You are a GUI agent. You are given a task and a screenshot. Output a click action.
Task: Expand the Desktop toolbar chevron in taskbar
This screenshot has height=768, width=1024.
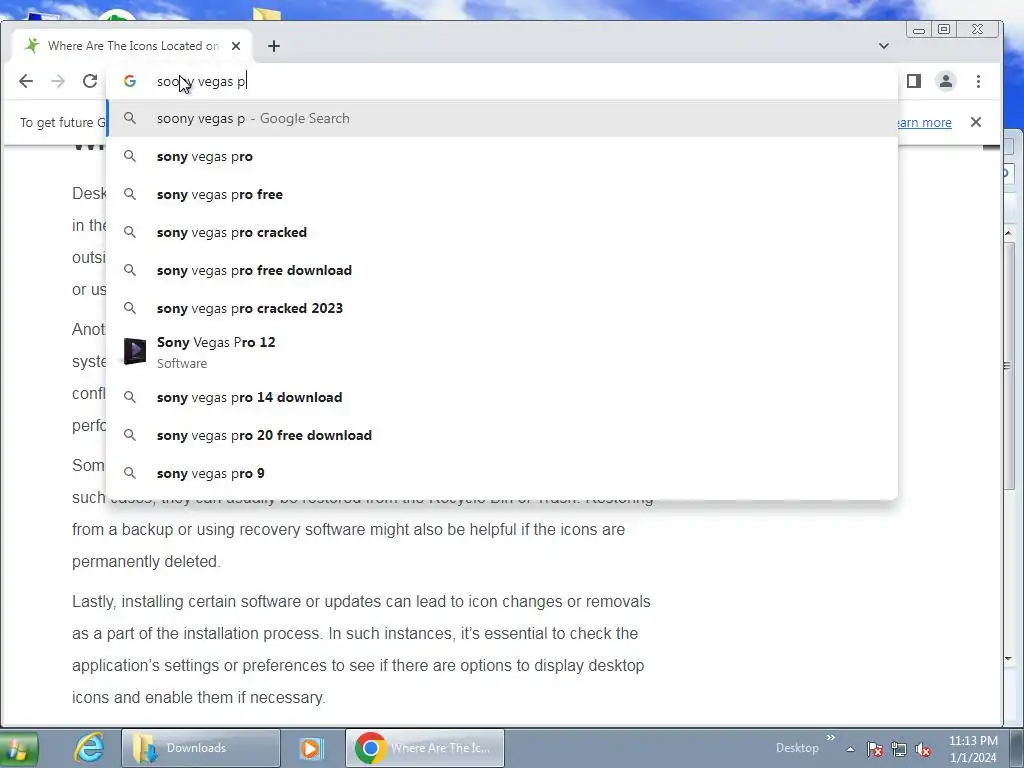[831, 738]
